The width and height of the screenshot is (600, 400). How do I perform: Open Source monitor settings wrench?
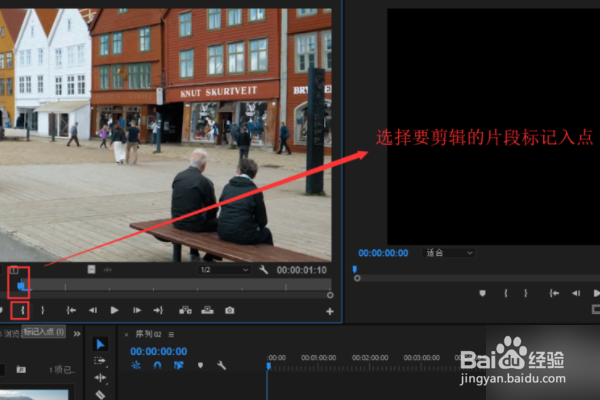[263, 270]
